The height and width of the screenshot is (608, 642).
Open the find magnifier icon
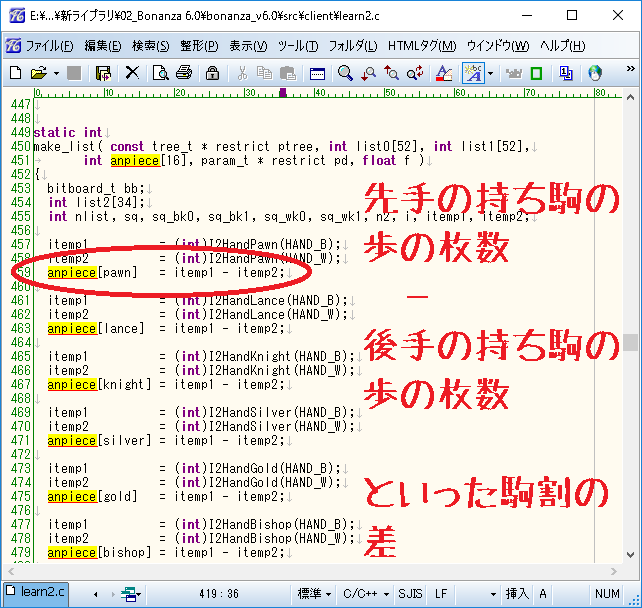pos(345,73)
